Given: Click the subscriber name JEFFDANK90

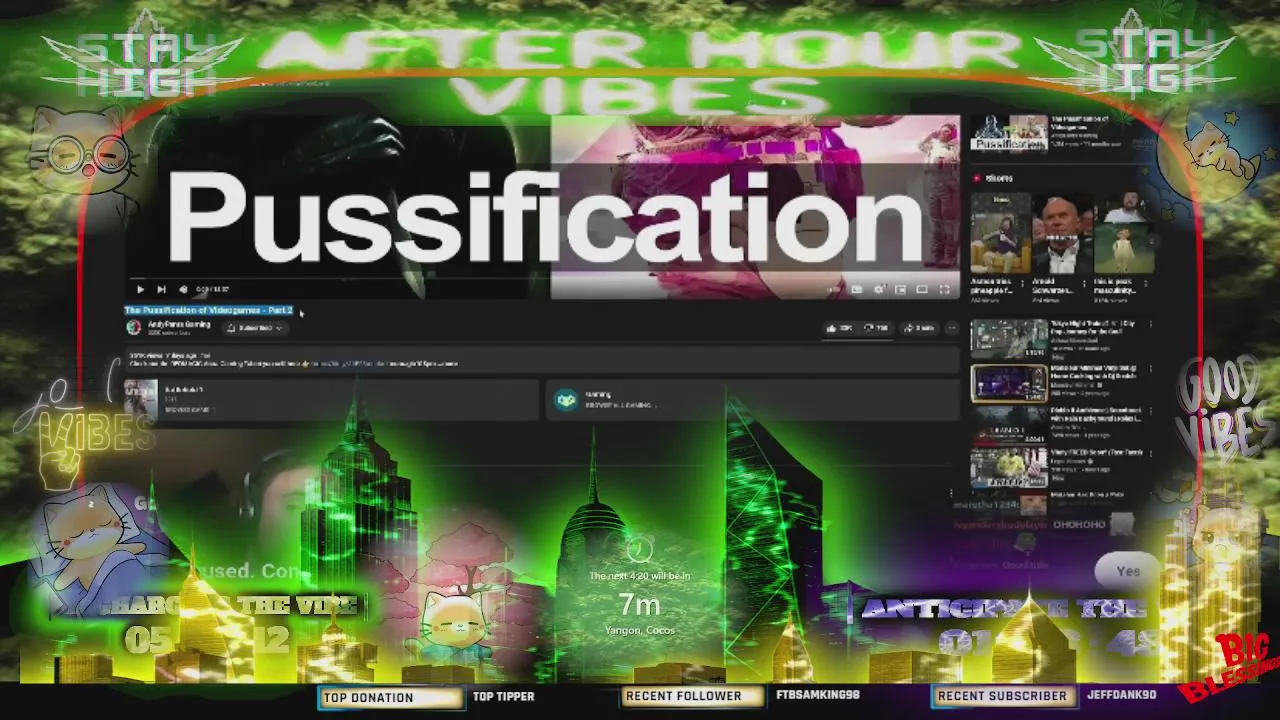Looking at the screenshot, I should 1121,695.
